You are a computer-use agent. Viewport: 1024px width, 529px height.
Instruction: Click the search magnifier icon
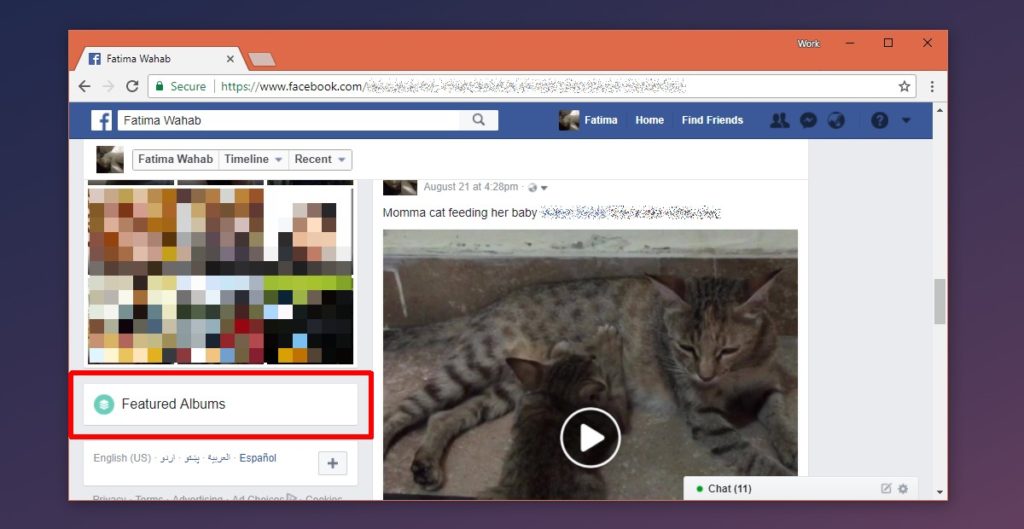point(479,120)
